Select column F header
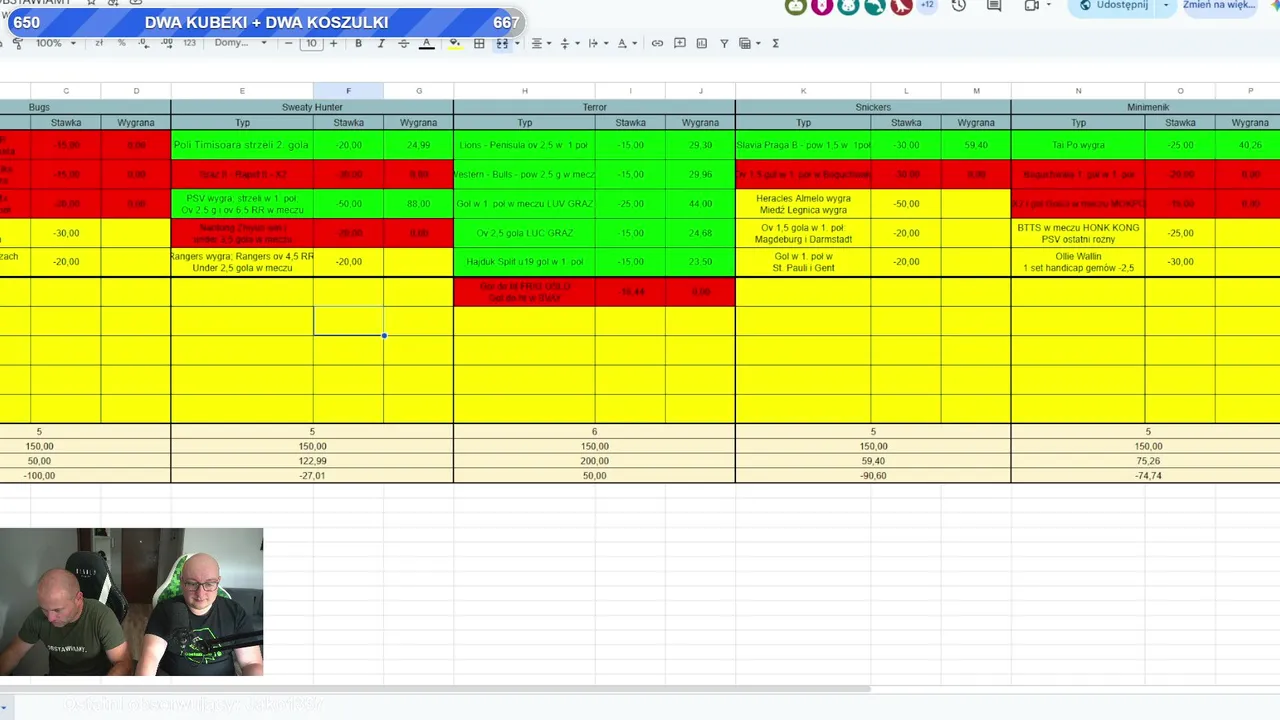 (x=348, y=91)
